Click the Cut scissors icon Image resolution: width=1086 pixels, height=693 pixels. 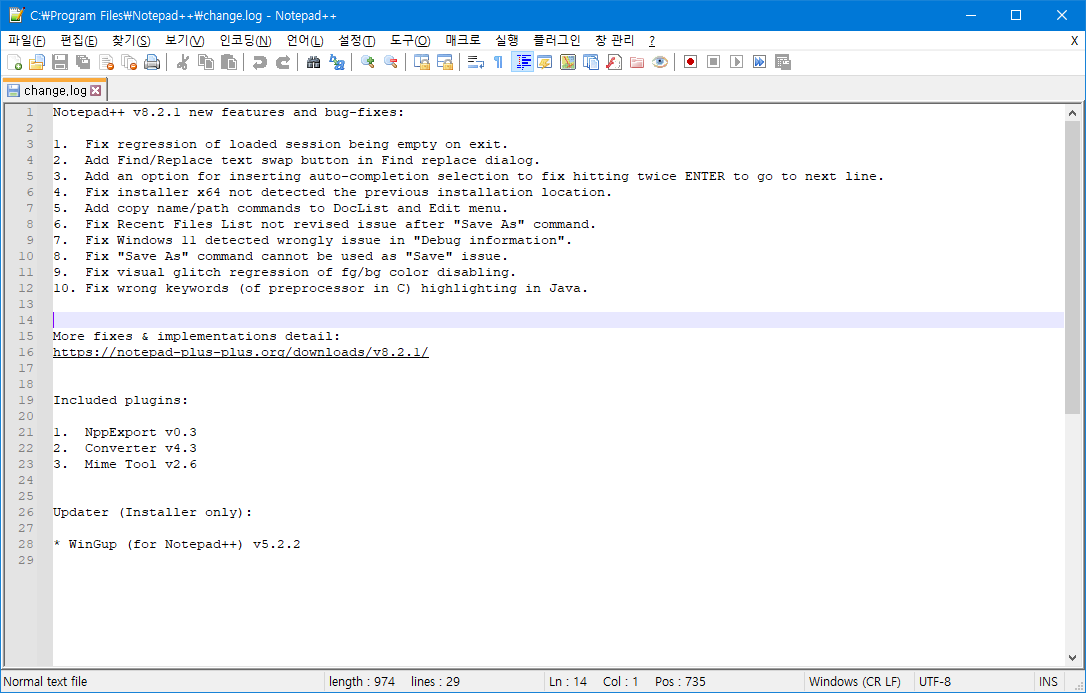click(183, 62)
